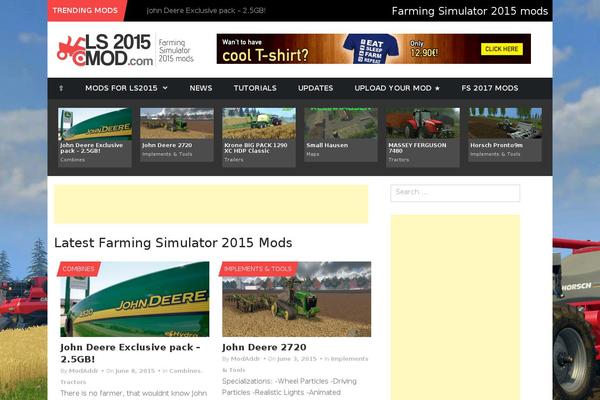Image resolution: width=600 pixels, height=400 pixels.
Task: Go to the Tutorials section
Action: [255, 88]
